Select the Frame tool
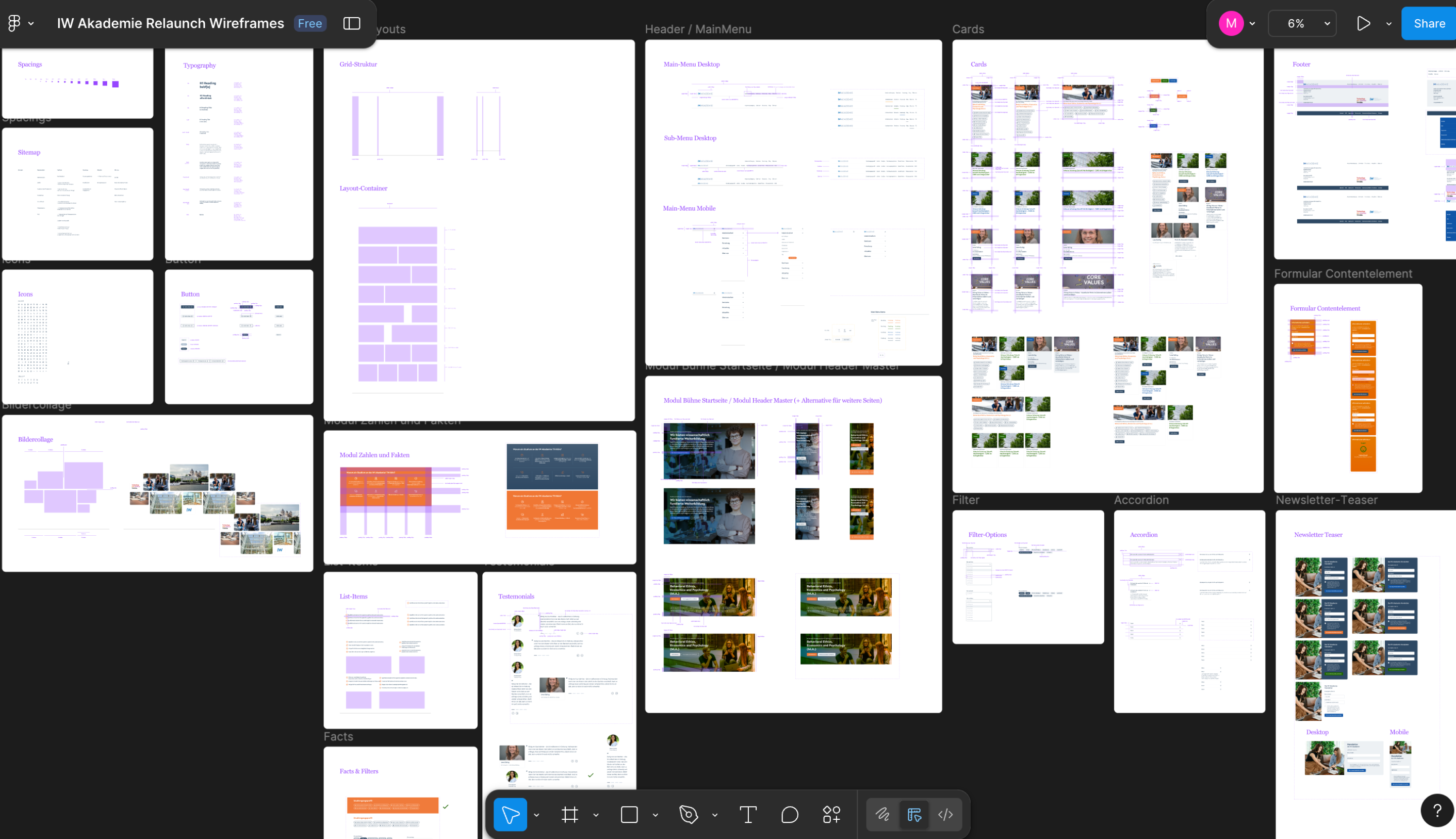This screenshot has height=839, width=1456. pos(569,814)
